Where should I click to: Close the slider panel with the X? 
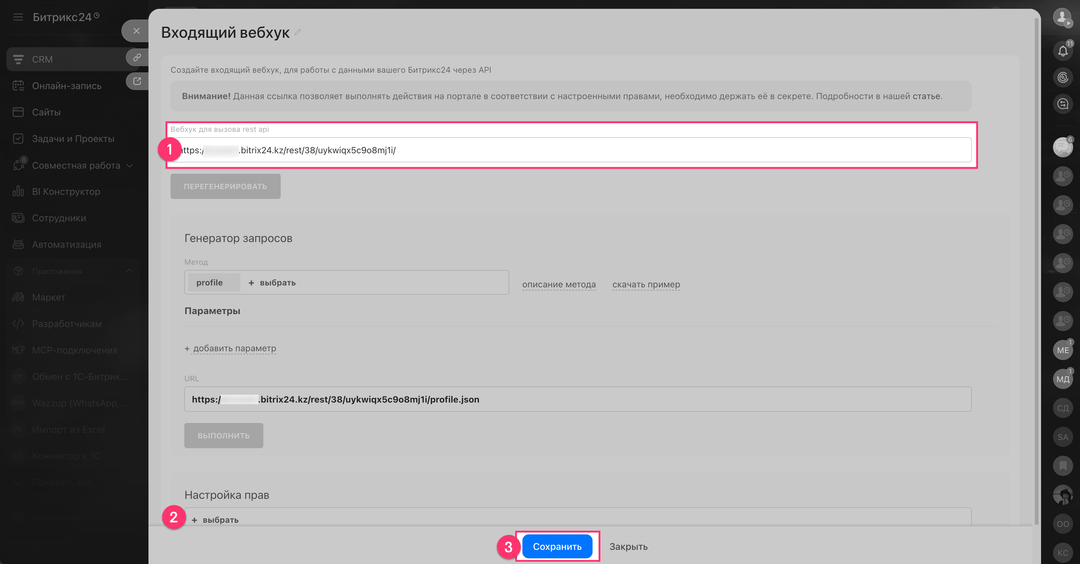click(136, 31)
